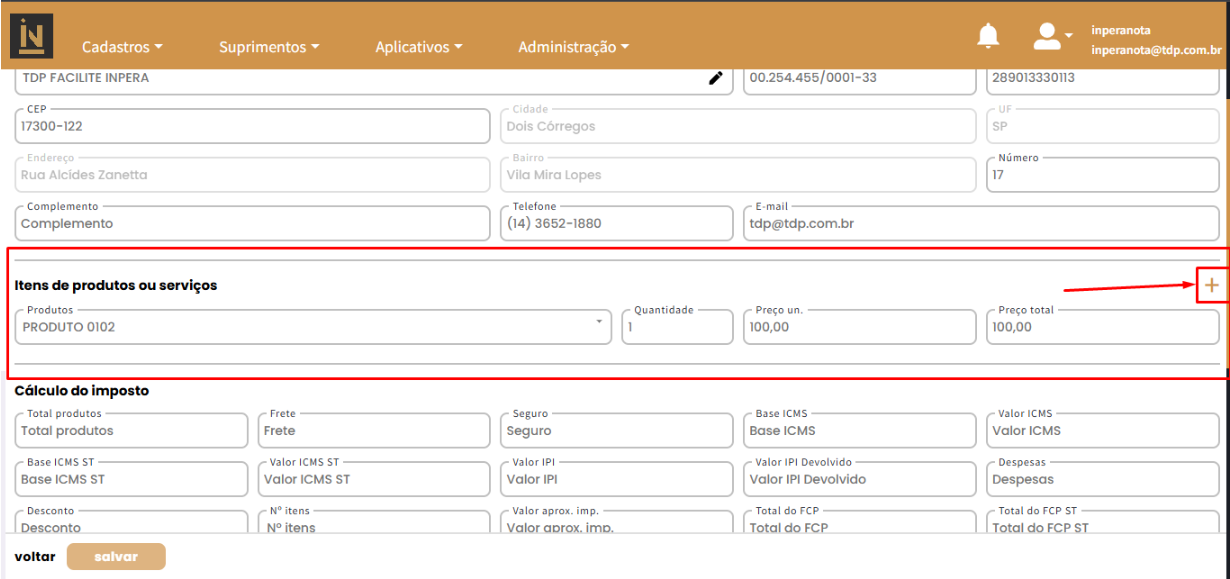Click the Base ICMS field
Screen dimensions: 1230x579
coord(859,431)
